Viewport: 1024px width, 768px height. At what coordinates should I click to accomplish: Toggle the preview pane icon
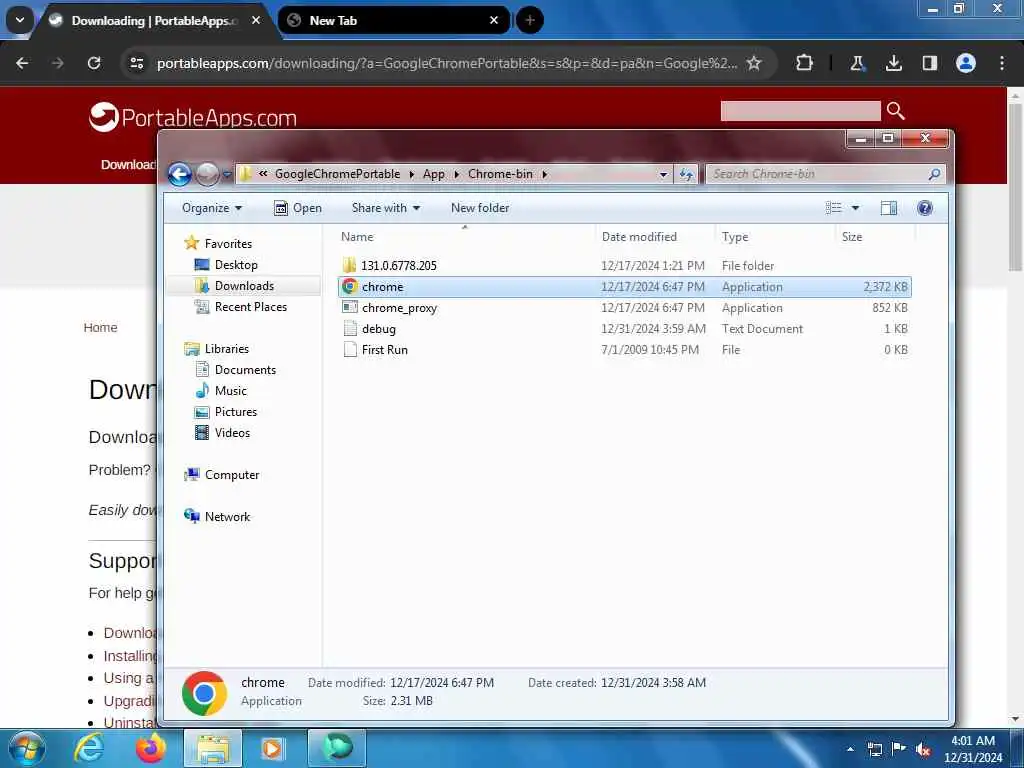click(889, 208)
